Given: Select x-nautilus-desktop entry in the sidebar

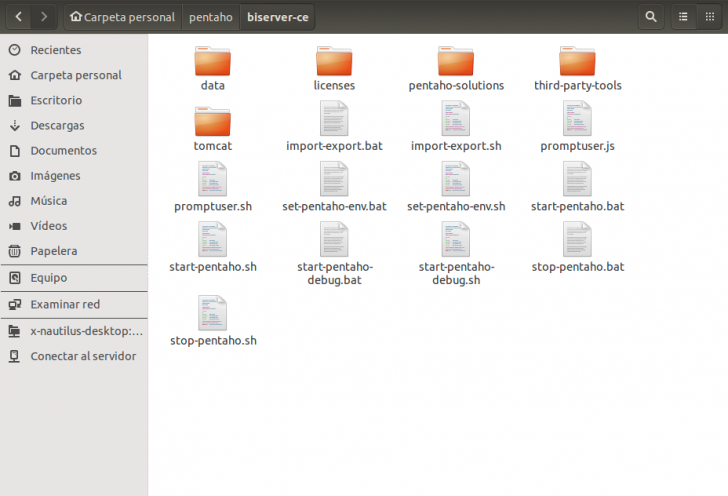Looking at the screenshot, I should coord(74,331).
